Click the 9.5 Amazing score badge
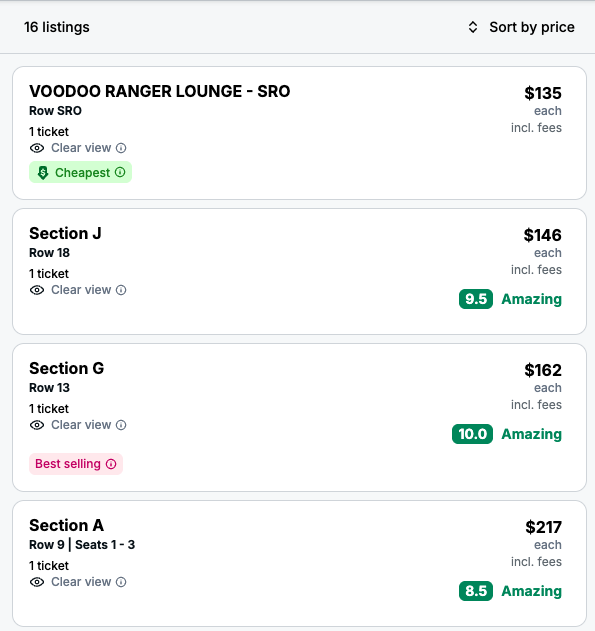 (x=510, y=299)
